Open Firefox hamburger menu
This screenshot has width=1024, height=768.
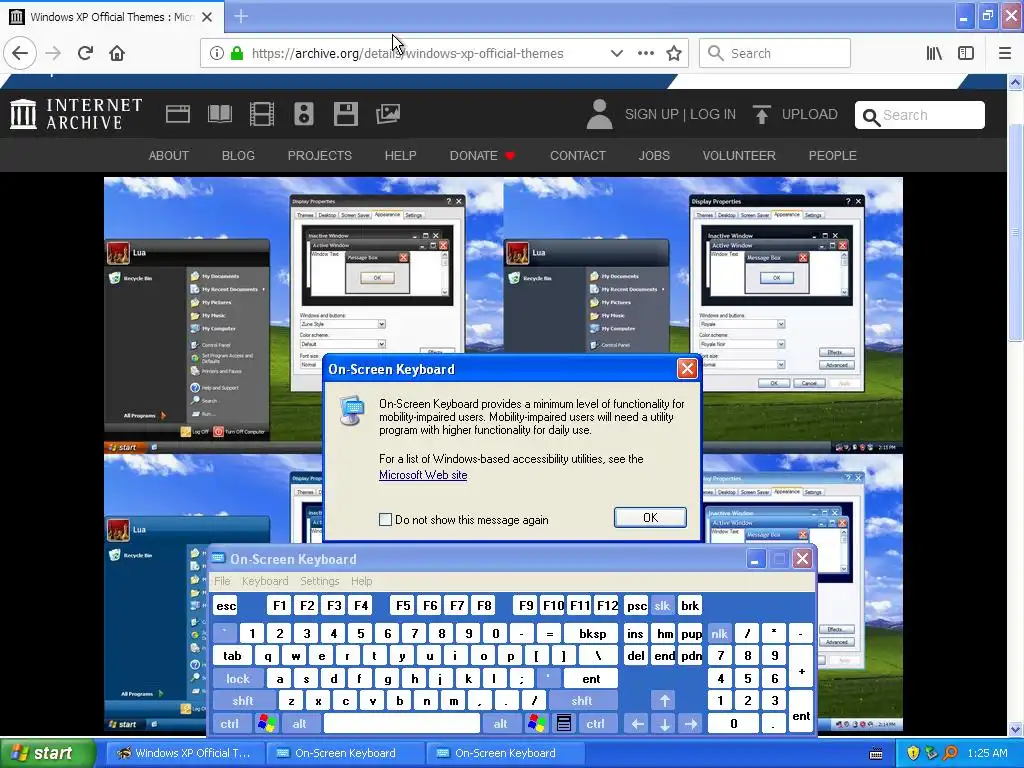tap(1005, 54)
